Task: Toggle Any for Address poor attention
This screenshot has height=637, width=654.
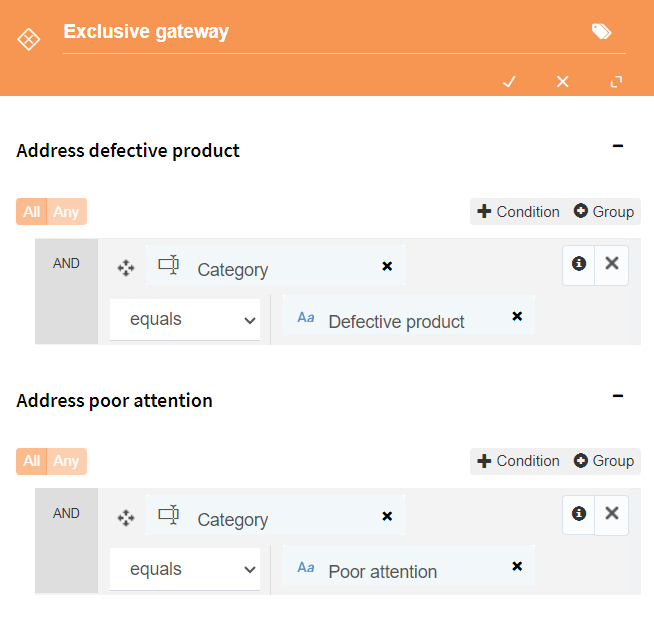Action: pyautogui.click(x=66, y=461)
